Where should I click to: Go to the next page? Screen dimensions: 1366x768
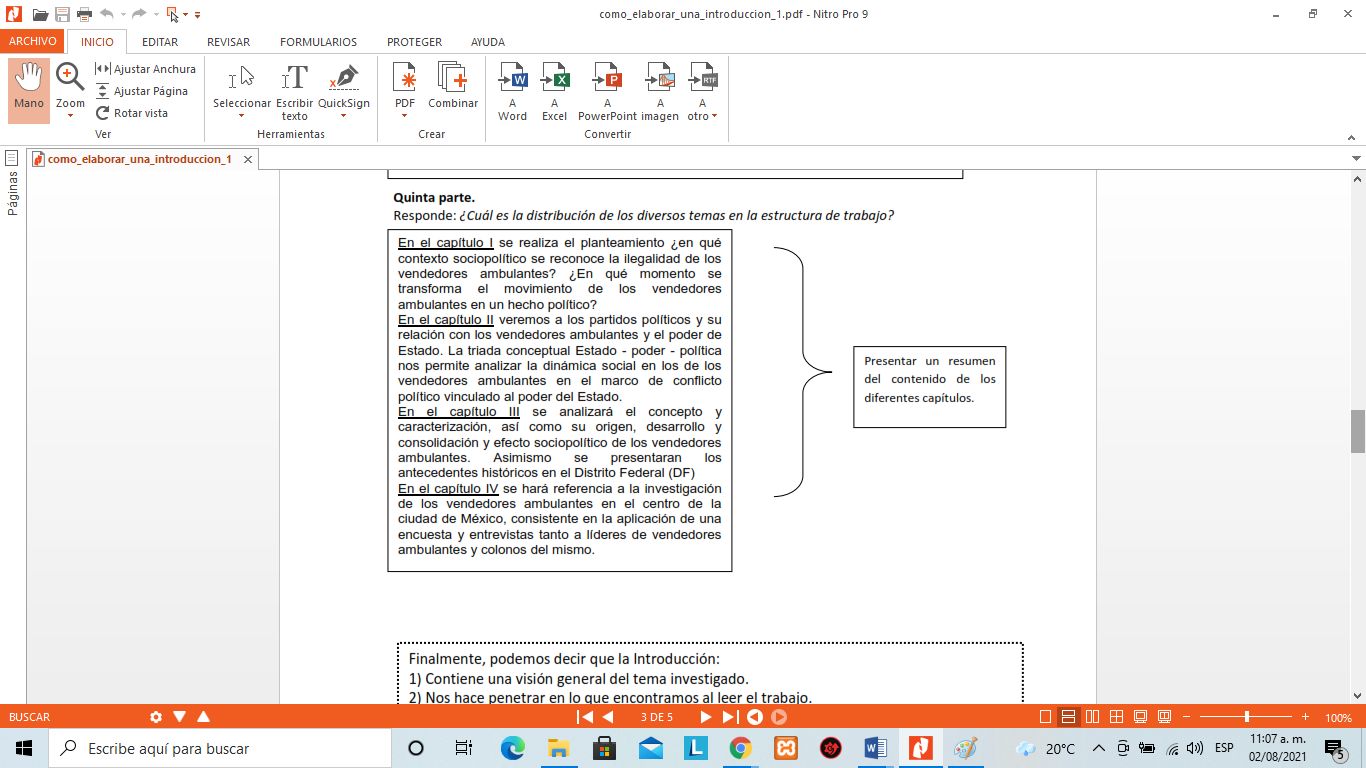(705, 717)
